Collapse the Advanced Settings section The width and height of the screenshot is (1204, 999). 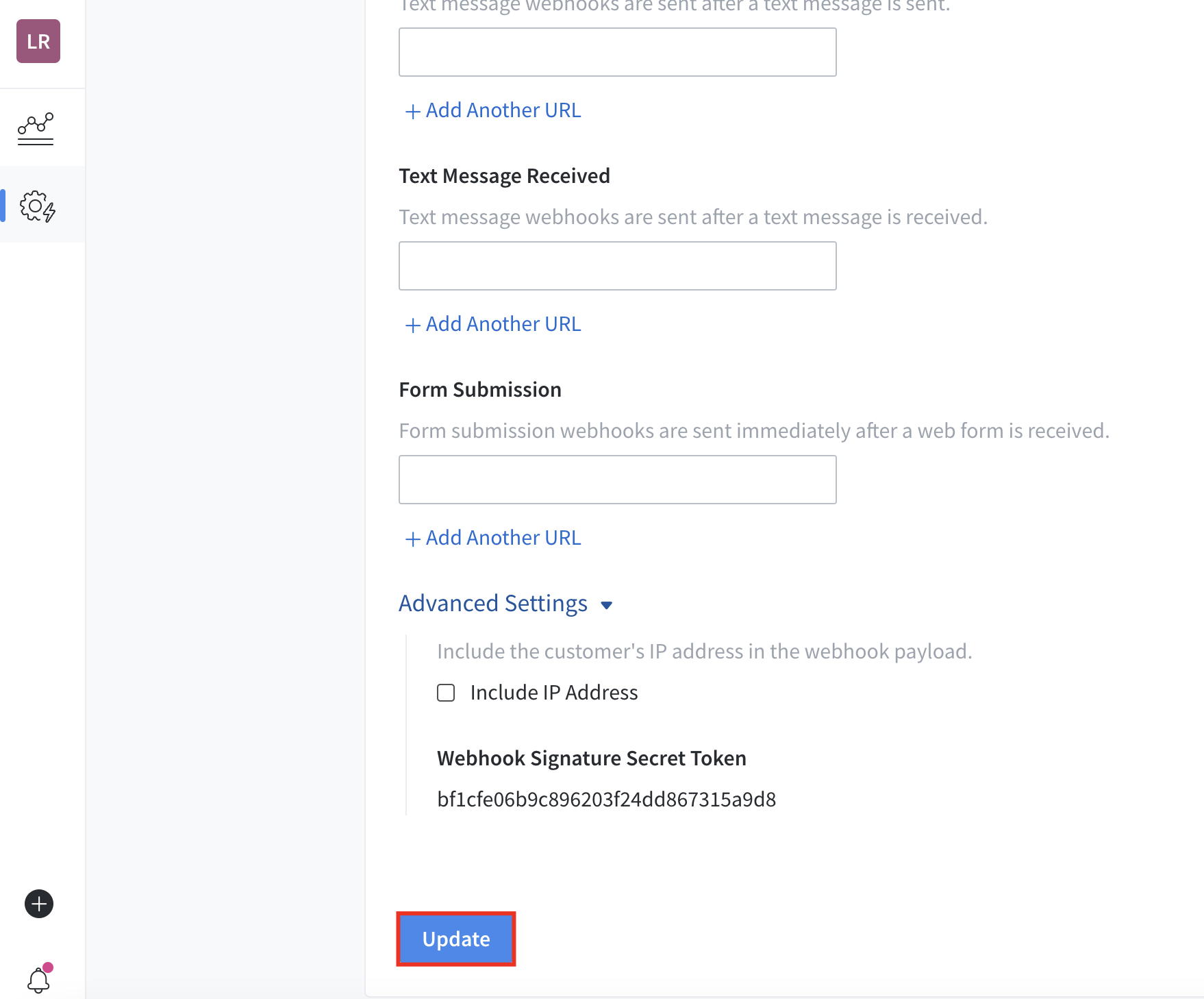coord(493,604)
